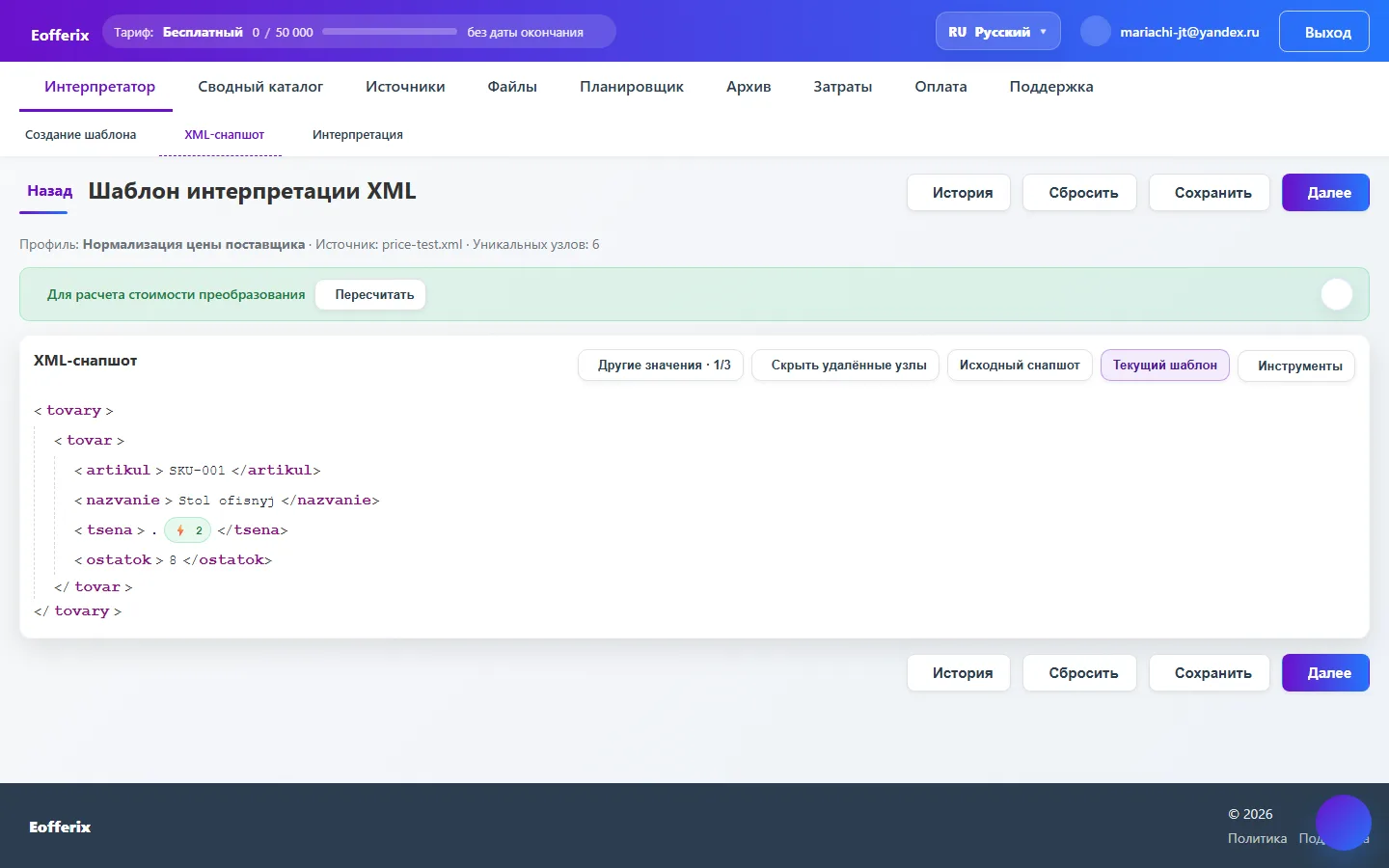Click the Eofferix logo in the footer

(60, 827)
